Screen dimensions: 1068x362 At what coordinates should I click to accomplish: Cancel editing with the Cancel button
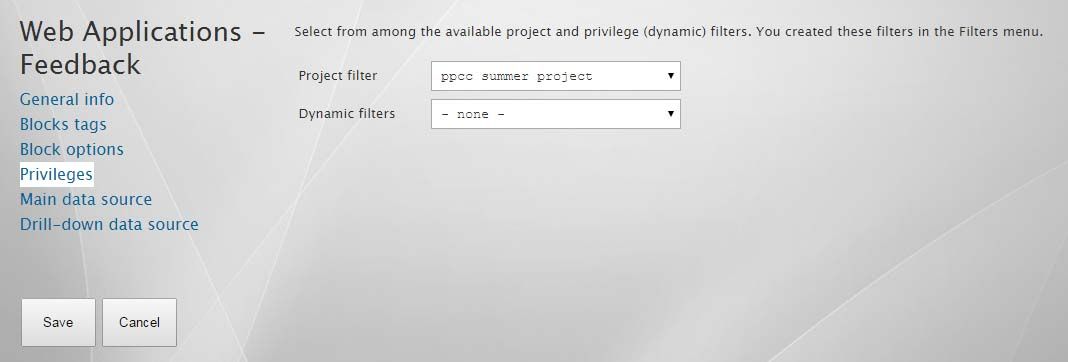140,322
